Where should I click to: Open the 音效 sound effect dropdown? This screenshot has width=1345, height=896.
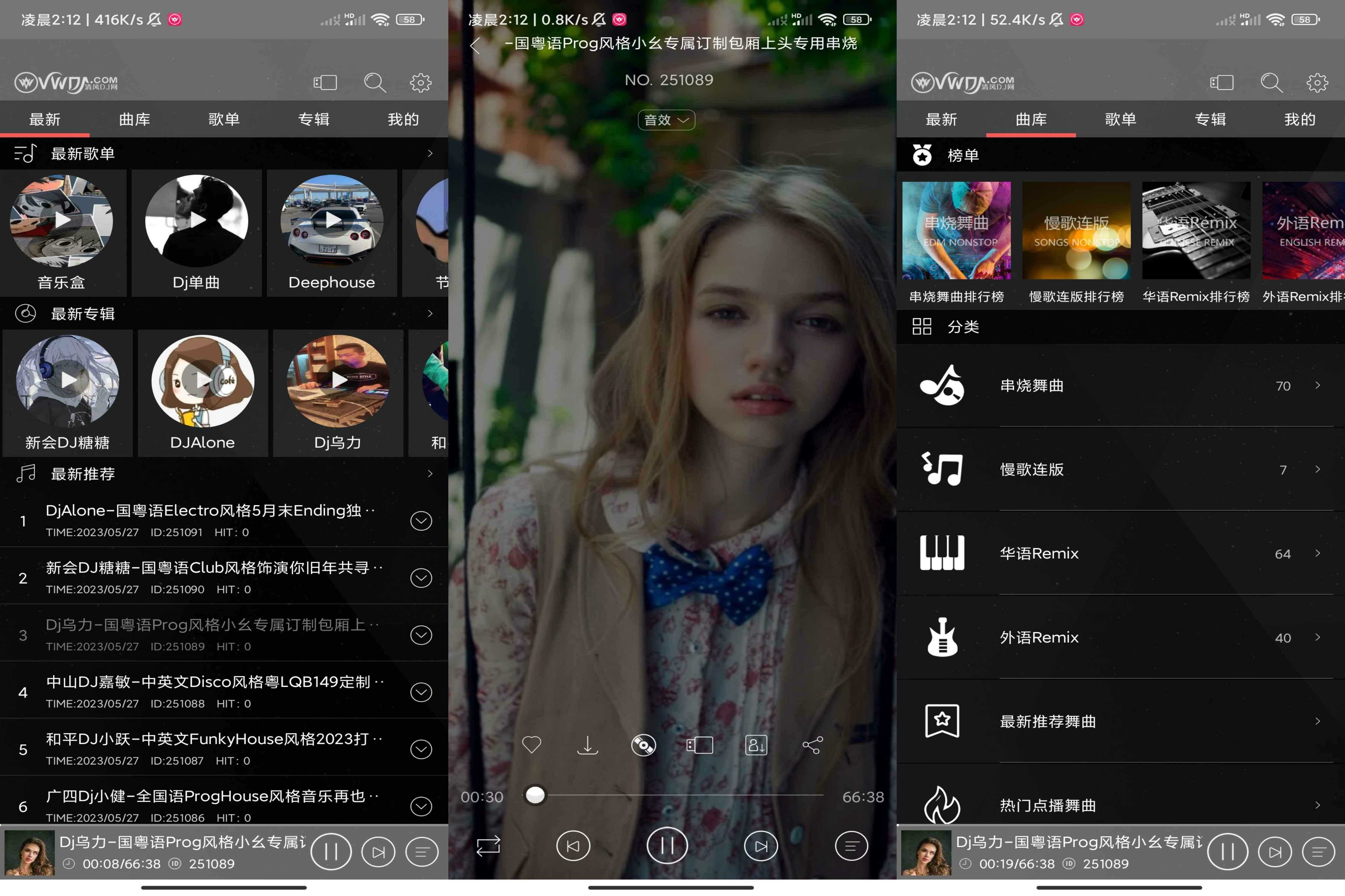point(666,120)
